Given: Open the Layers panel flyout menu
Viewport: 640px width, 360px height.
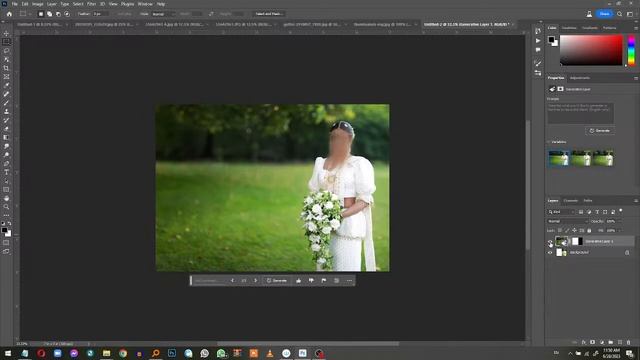Looking at the screenshot, I should coord(636,201).
